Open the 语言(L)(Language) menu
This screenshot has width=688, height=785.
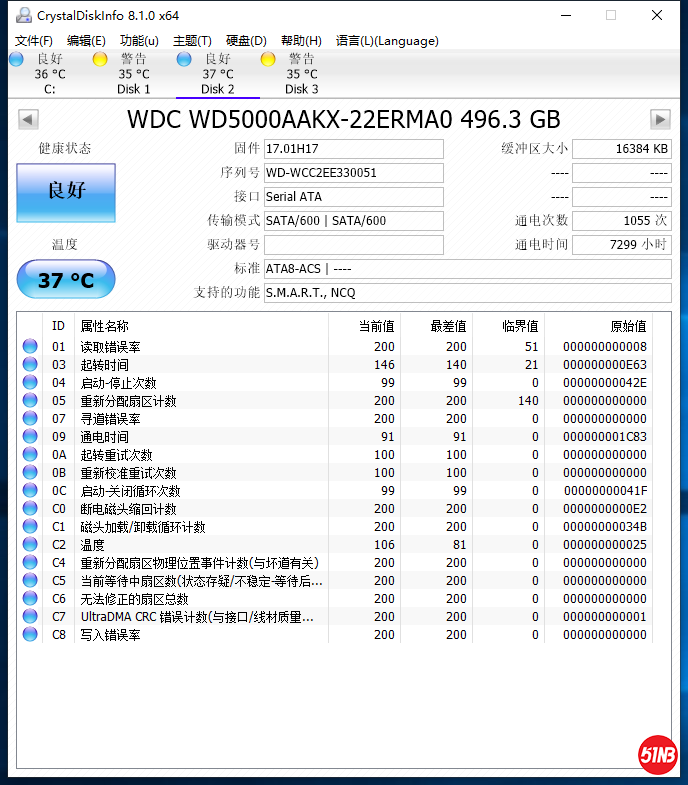coord(386,41)
